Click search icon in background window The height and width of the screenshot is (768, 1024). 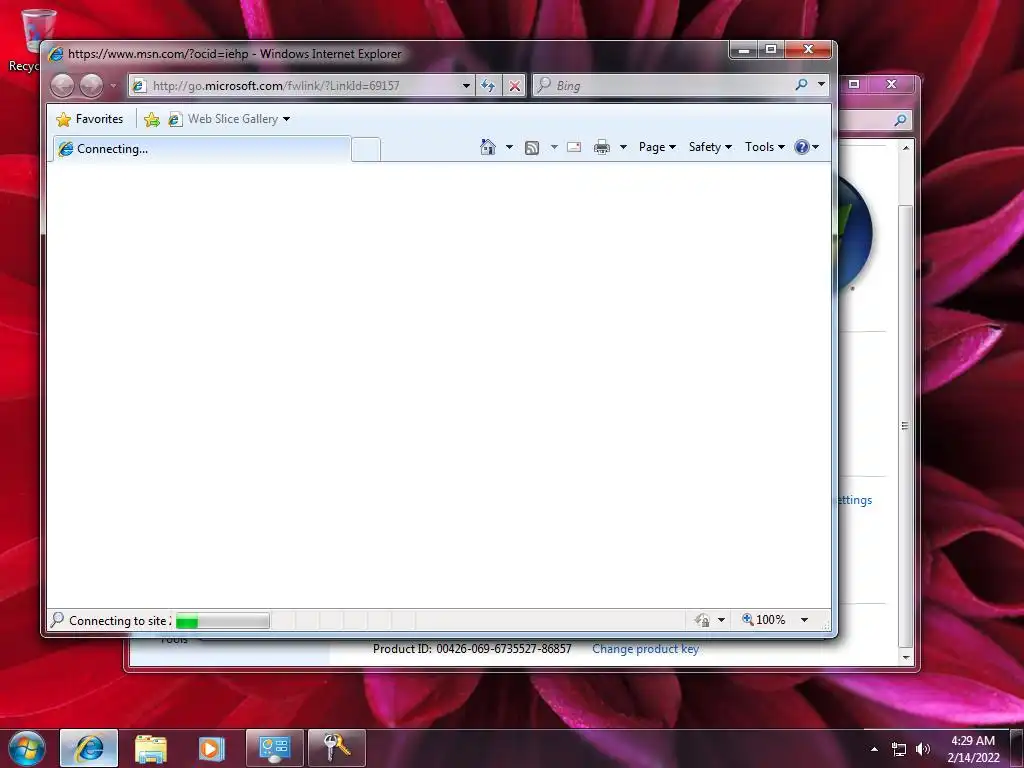pos(901,120)
